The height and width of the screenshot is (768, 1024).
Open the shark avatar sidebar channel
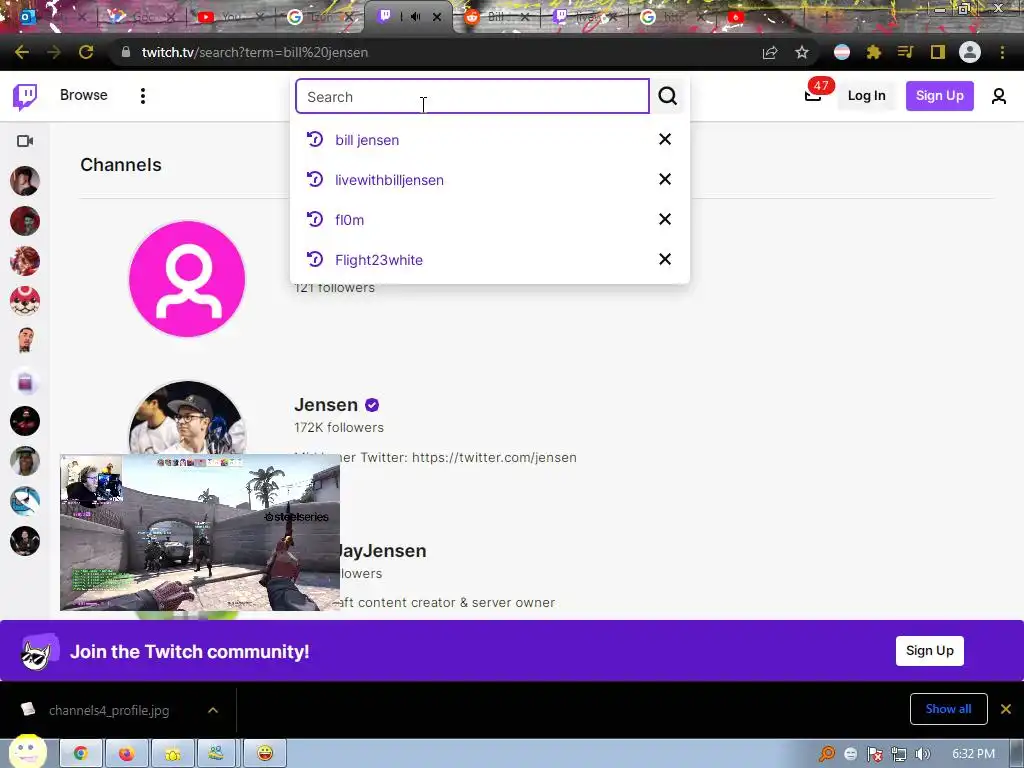coord(25,501)
